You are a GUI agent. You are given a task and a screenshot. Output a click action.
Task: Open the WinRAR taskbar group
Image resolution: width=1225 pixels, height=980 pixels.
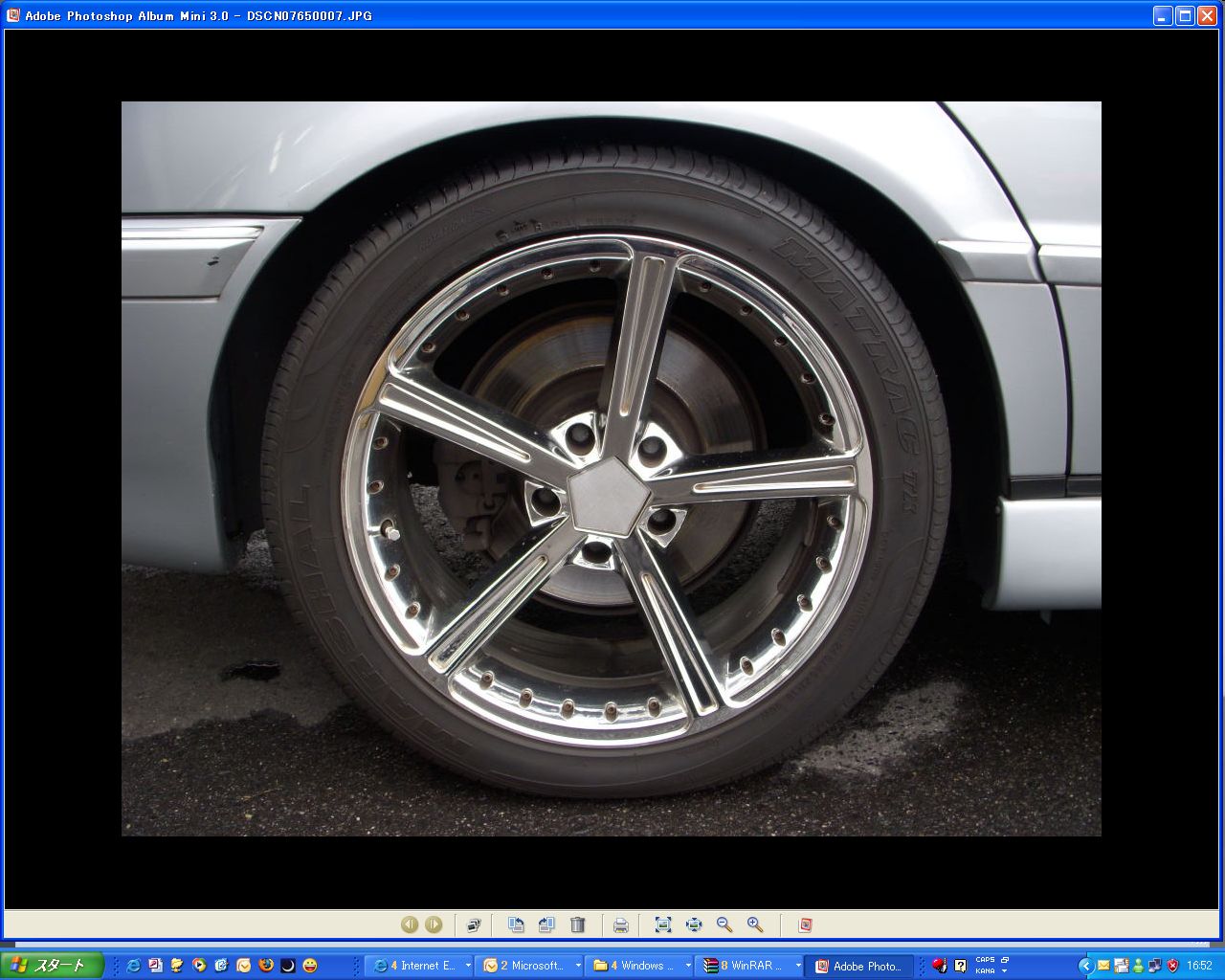pos(751,966)
